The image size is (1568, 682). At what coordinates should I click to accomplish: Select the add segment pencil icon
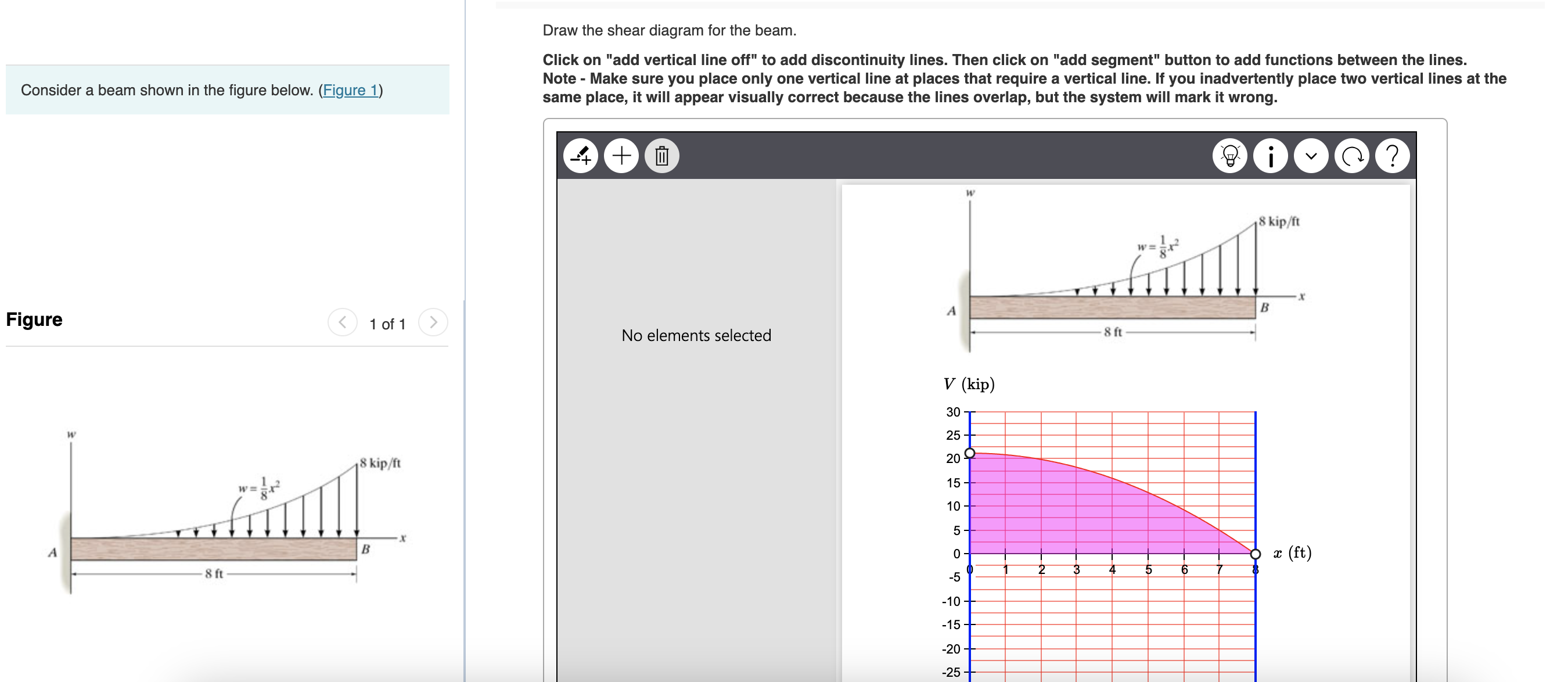click(581, 156)
